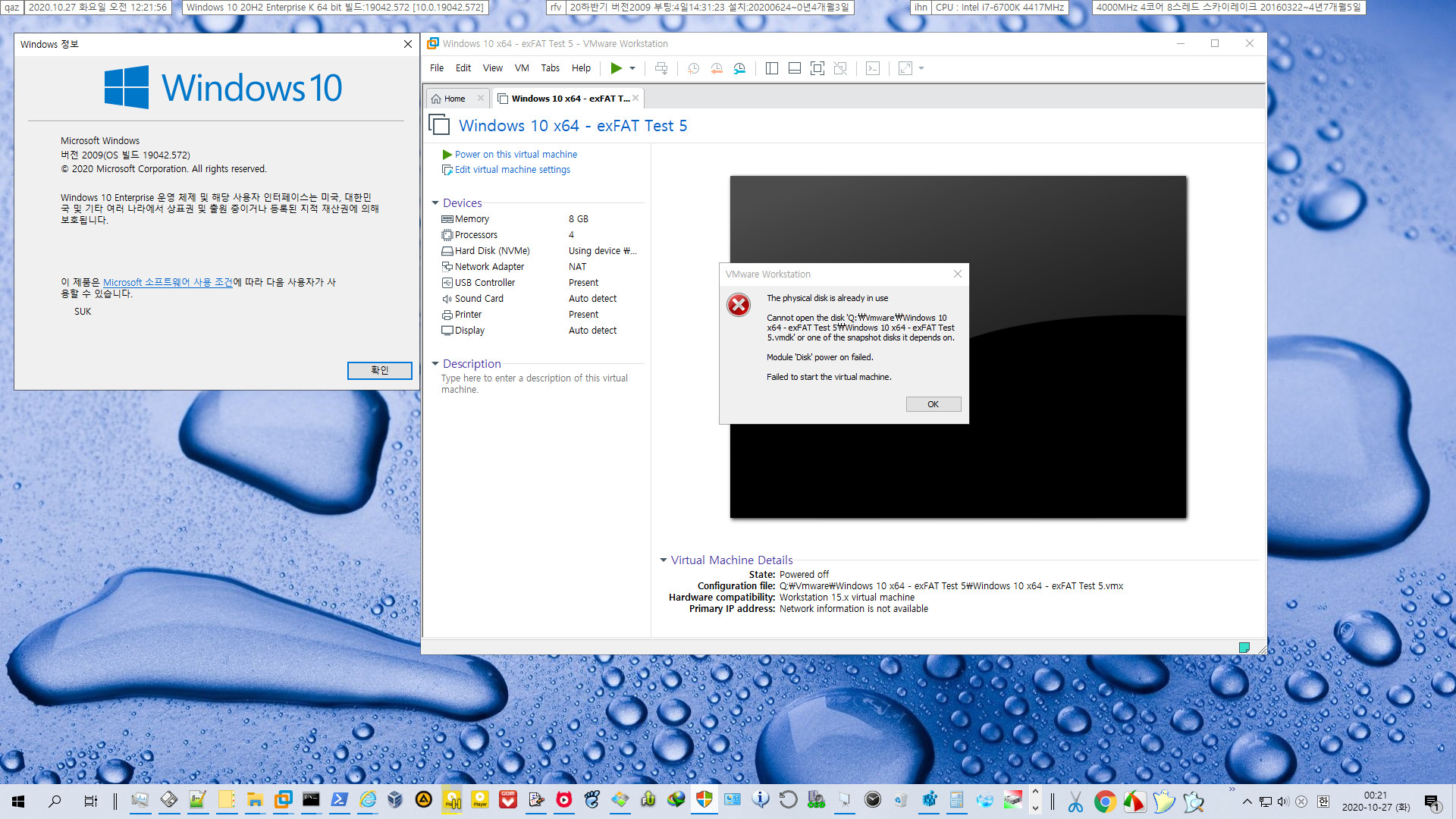Click the Take Snapshot toolbar icon
1456x819 pixels.
[x=693, y=68]
